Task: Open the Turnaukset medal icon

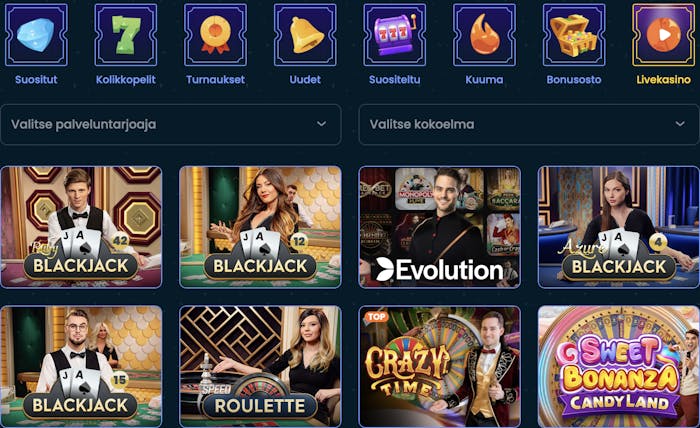Action: 216,35
